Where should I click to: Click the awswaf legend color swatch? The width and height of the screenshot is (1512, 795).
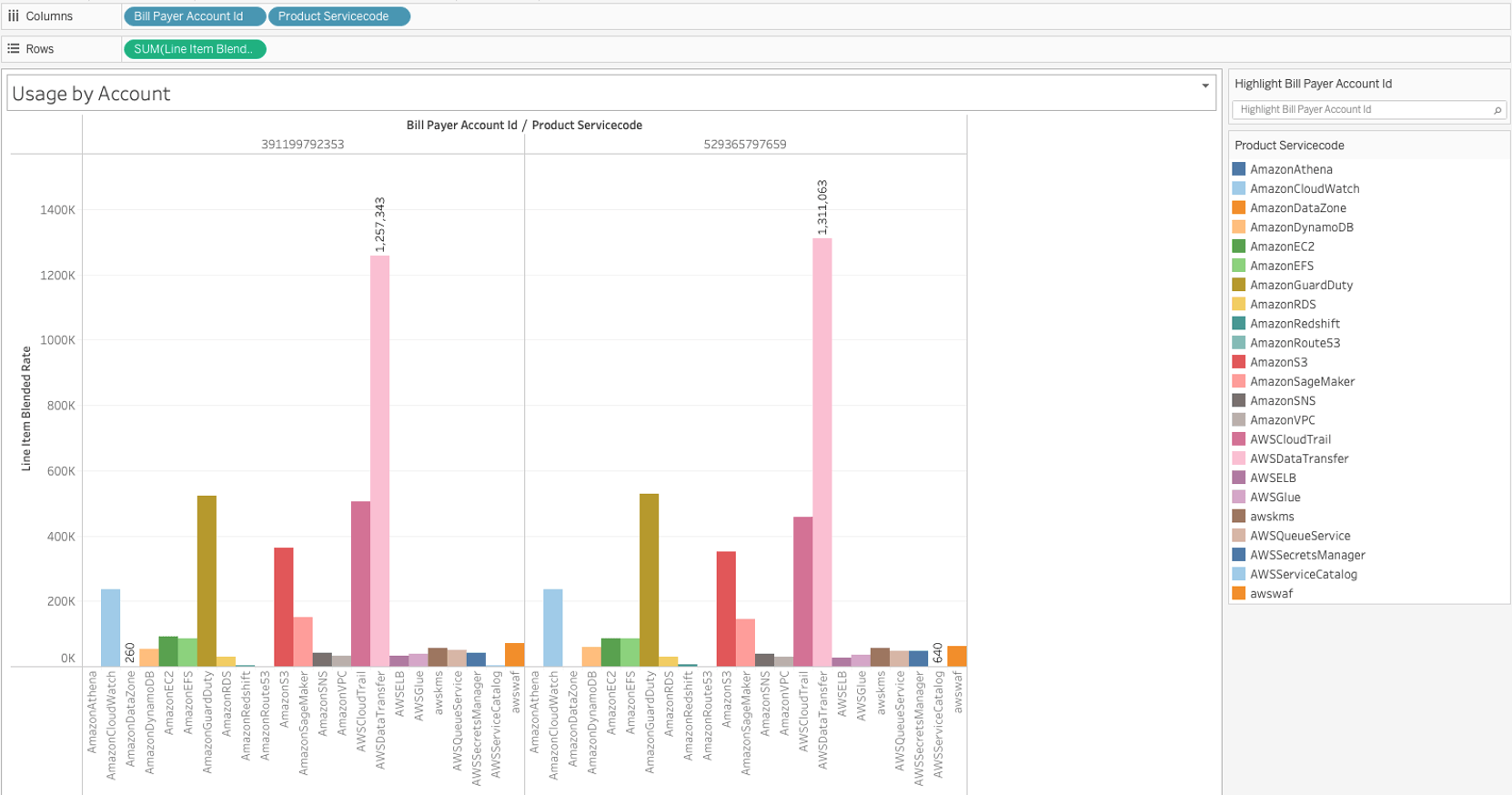(1238, 593)
